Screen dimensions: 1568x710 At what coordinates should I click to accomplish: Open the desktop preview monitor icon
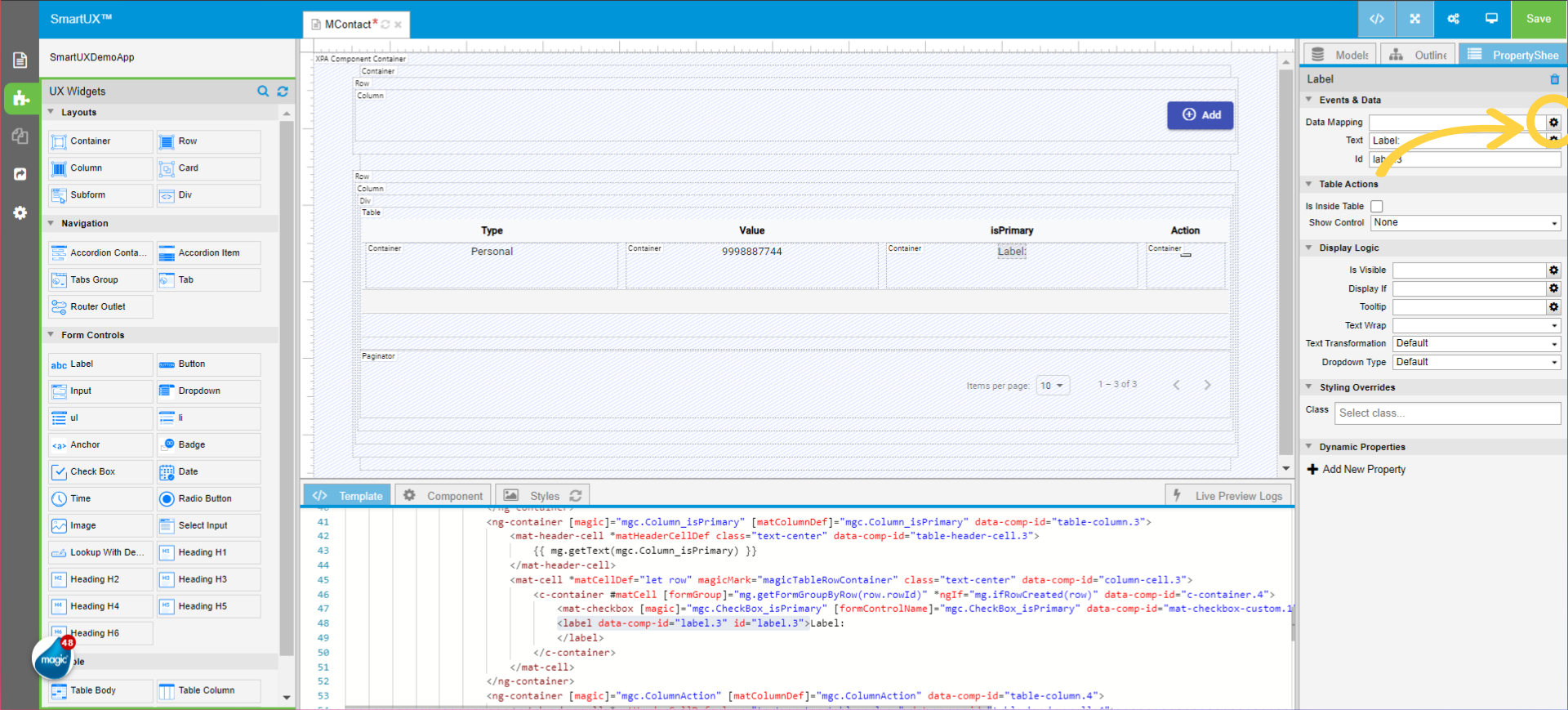tap(1491, 19)
